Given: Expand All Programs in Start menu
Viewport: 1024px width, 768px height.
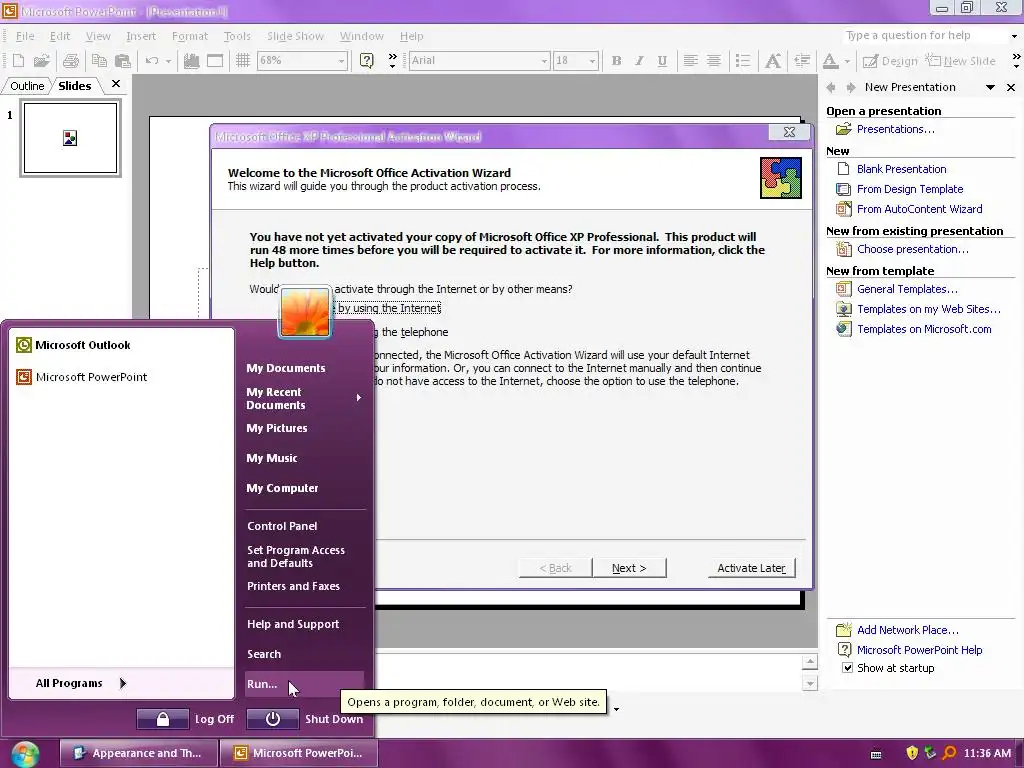Looking at the screenshot, I should 81,683.
